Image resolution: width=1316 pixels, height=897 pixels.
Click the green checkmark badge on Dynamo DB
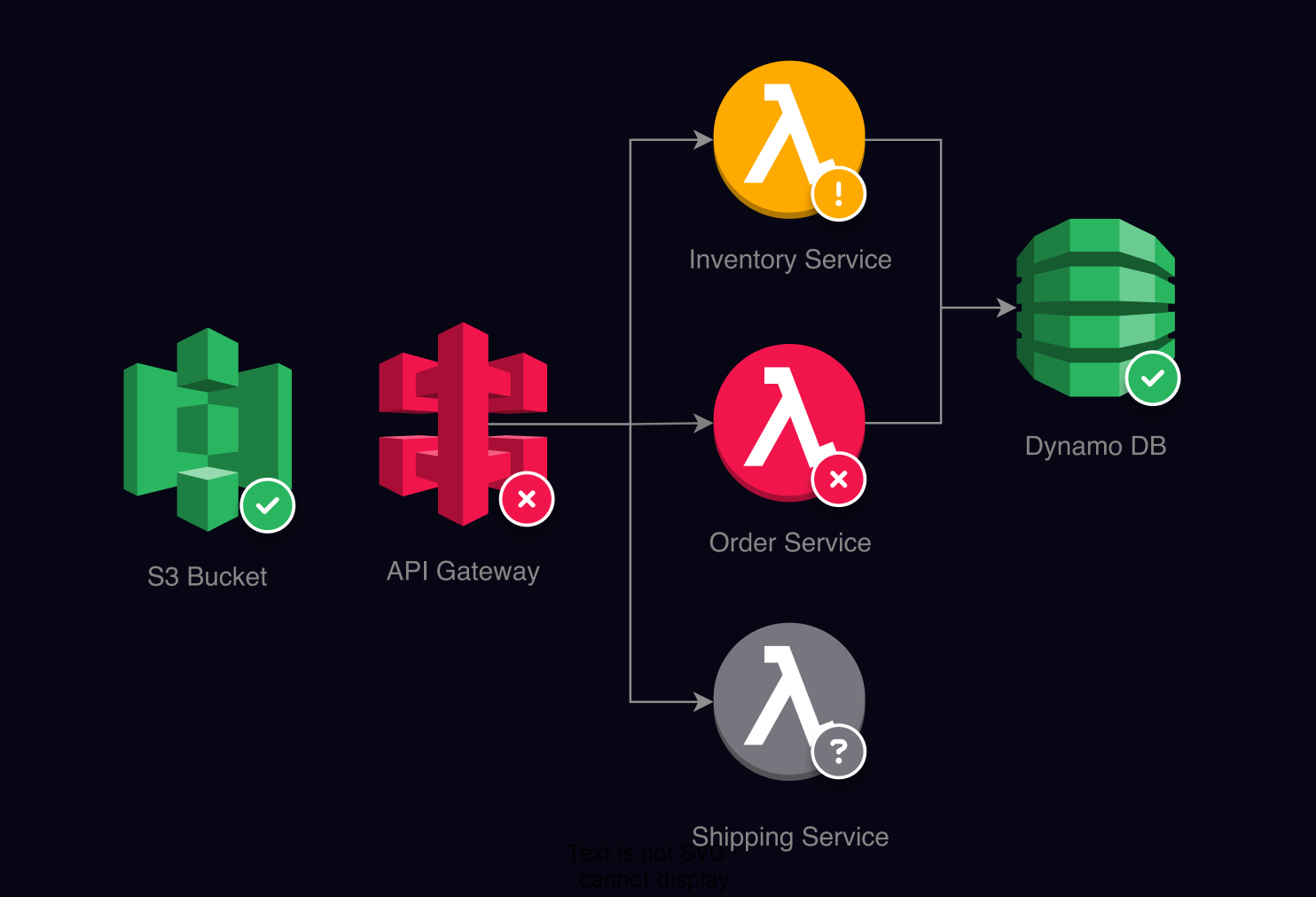pos(1153,378)
